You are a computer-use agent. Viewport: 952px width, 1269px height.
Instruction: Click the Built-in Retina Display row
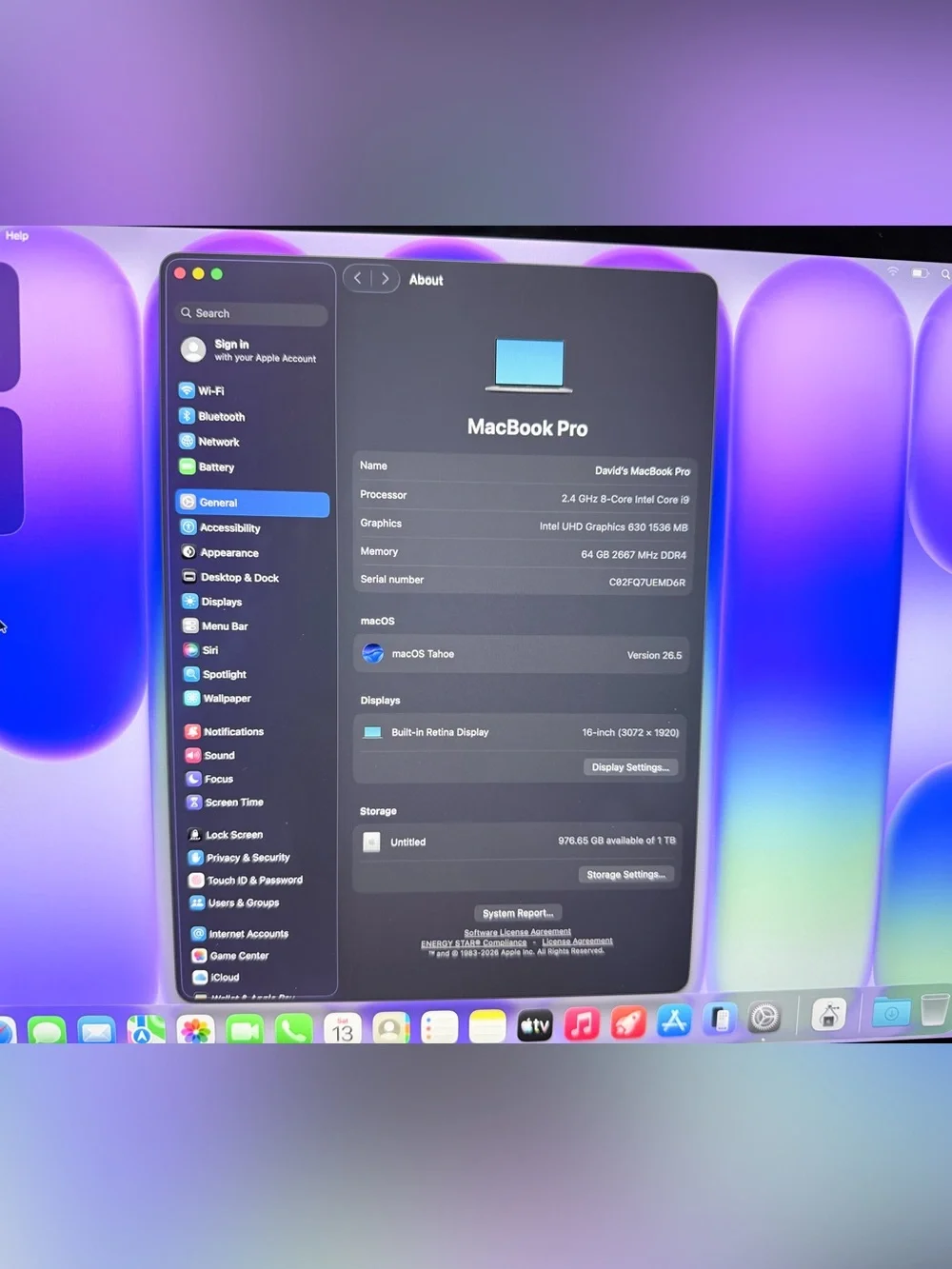tap(520, 732)
